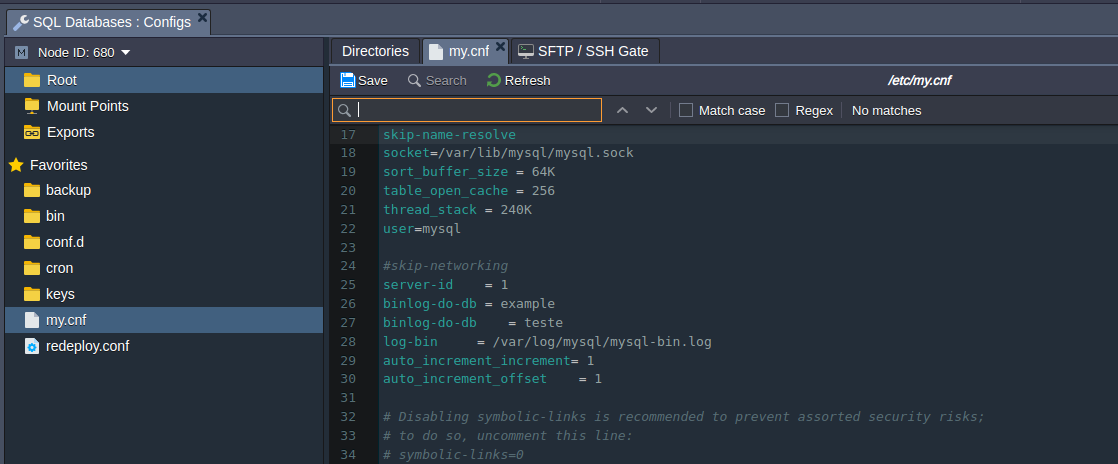Open the backup favorites folder
Viewport: 1118px width, 464px height.
point(68,190)
